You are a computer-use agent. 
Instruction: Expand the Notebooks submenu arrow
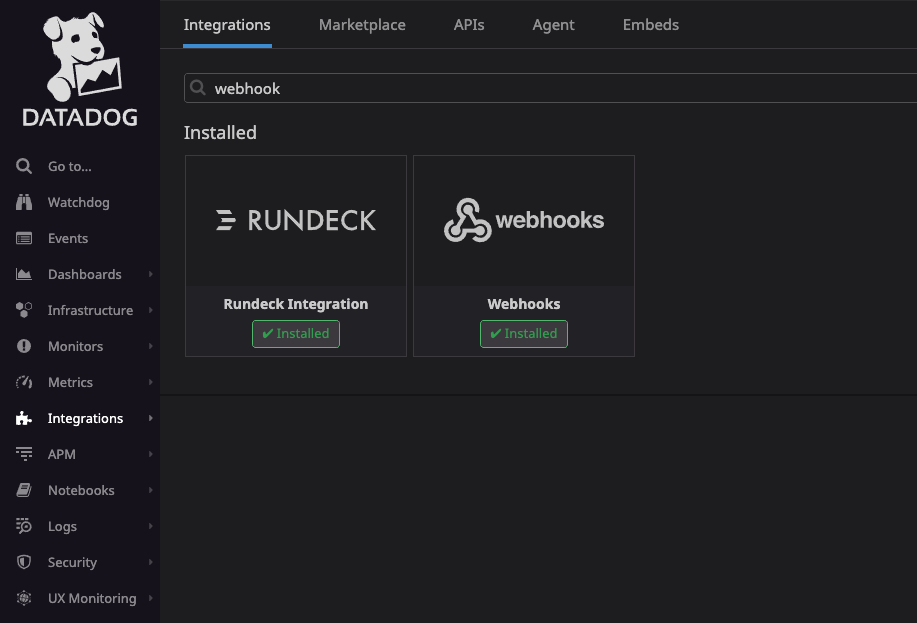[150, 490]
